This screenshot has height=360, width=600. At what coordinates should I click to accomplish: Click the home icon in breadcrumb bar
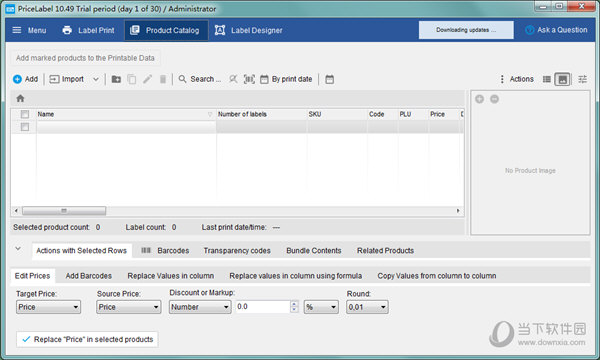coord(20,98)
